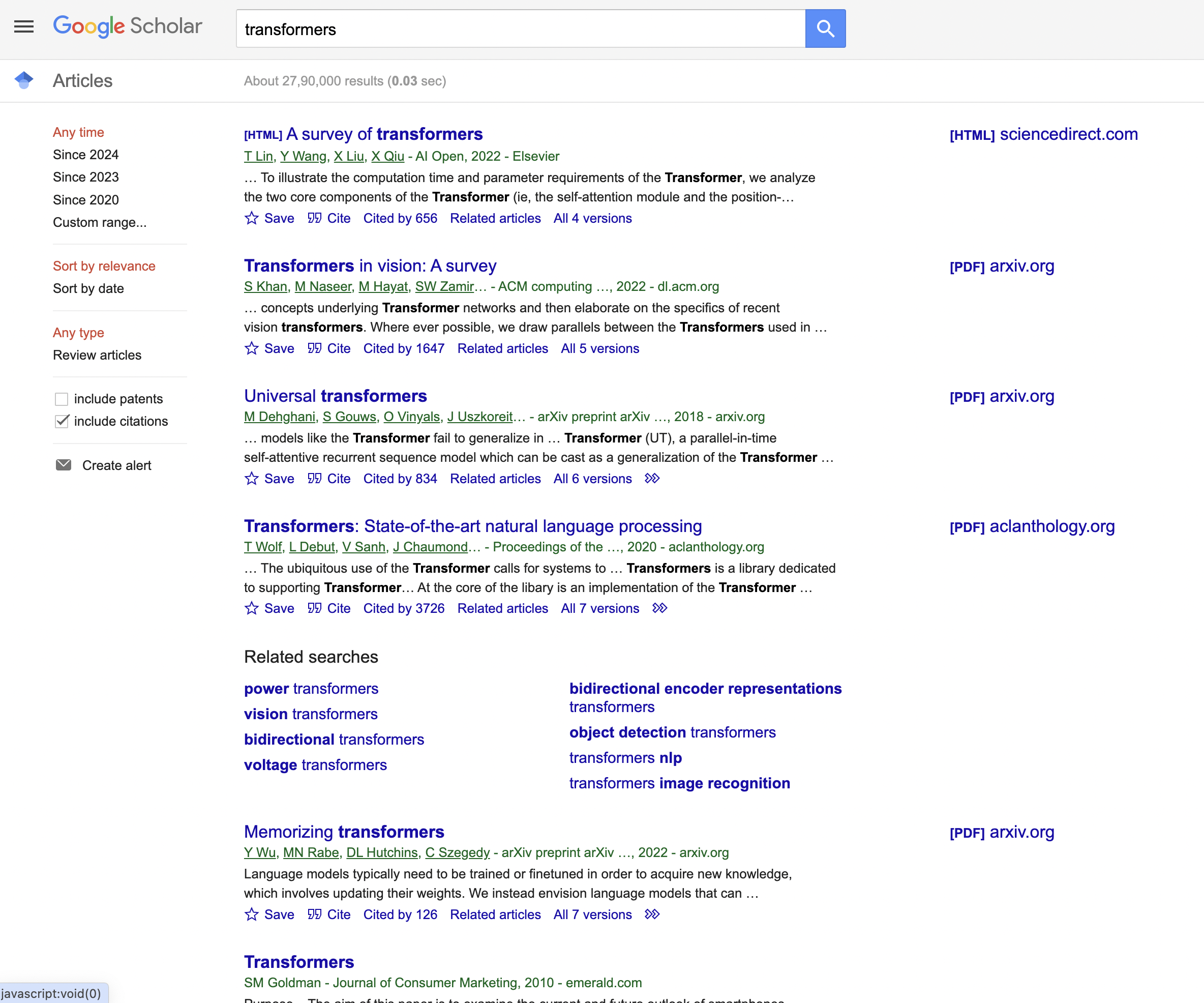The height and width of the screenshot is (1003, 1204).
Task: Expand more options for Memorizing transformers
Action: click(x=652, y=914)
